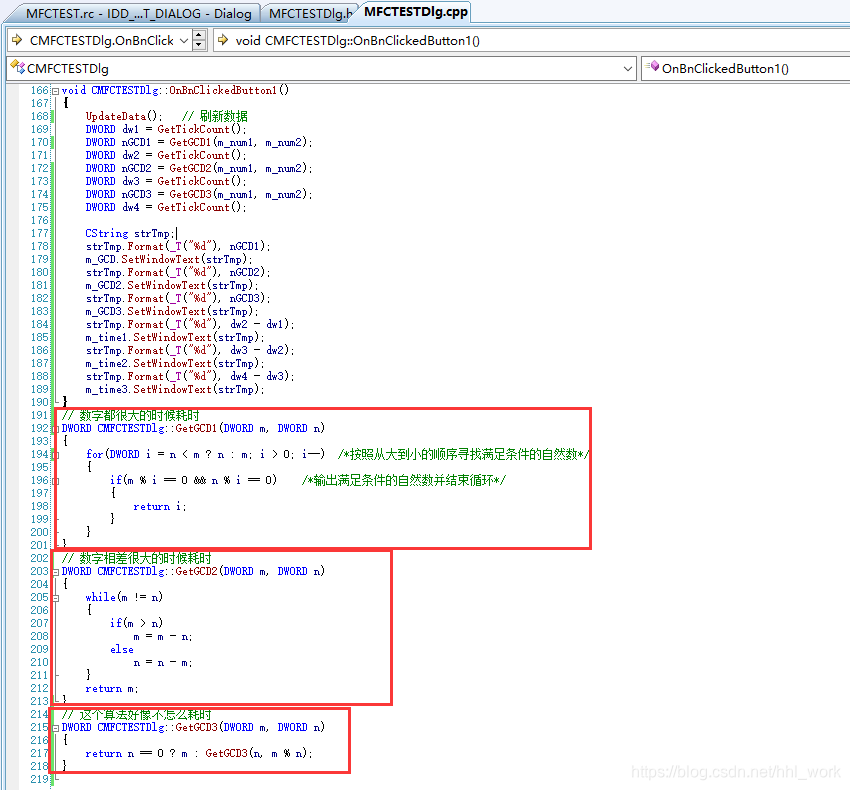Click the 'else' keyword on line 209
This screenshot has height=790, width=850.
(121, 650)
